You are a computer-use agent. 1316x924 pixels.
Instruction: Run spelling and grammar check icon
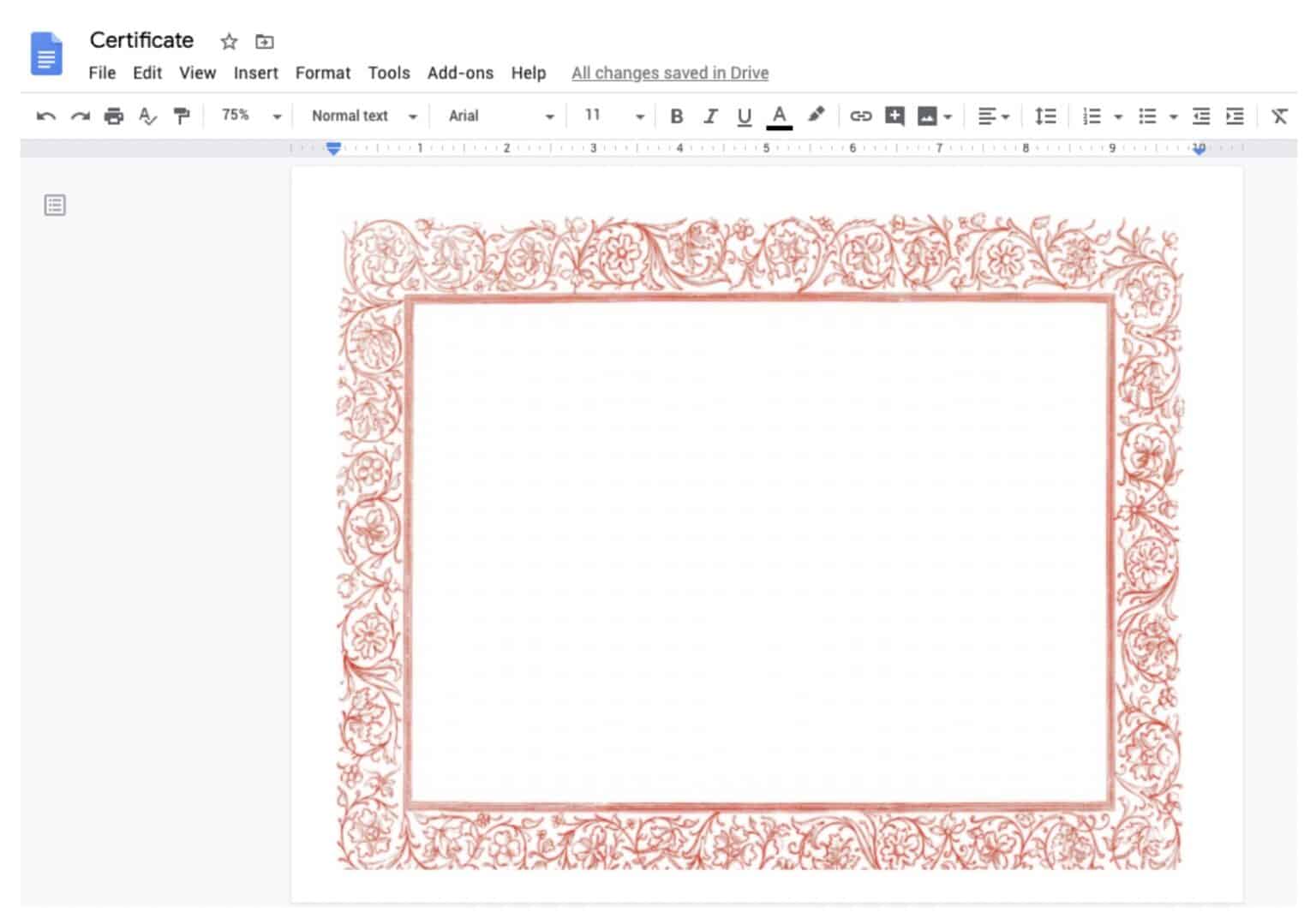click(x=147, y=116)
